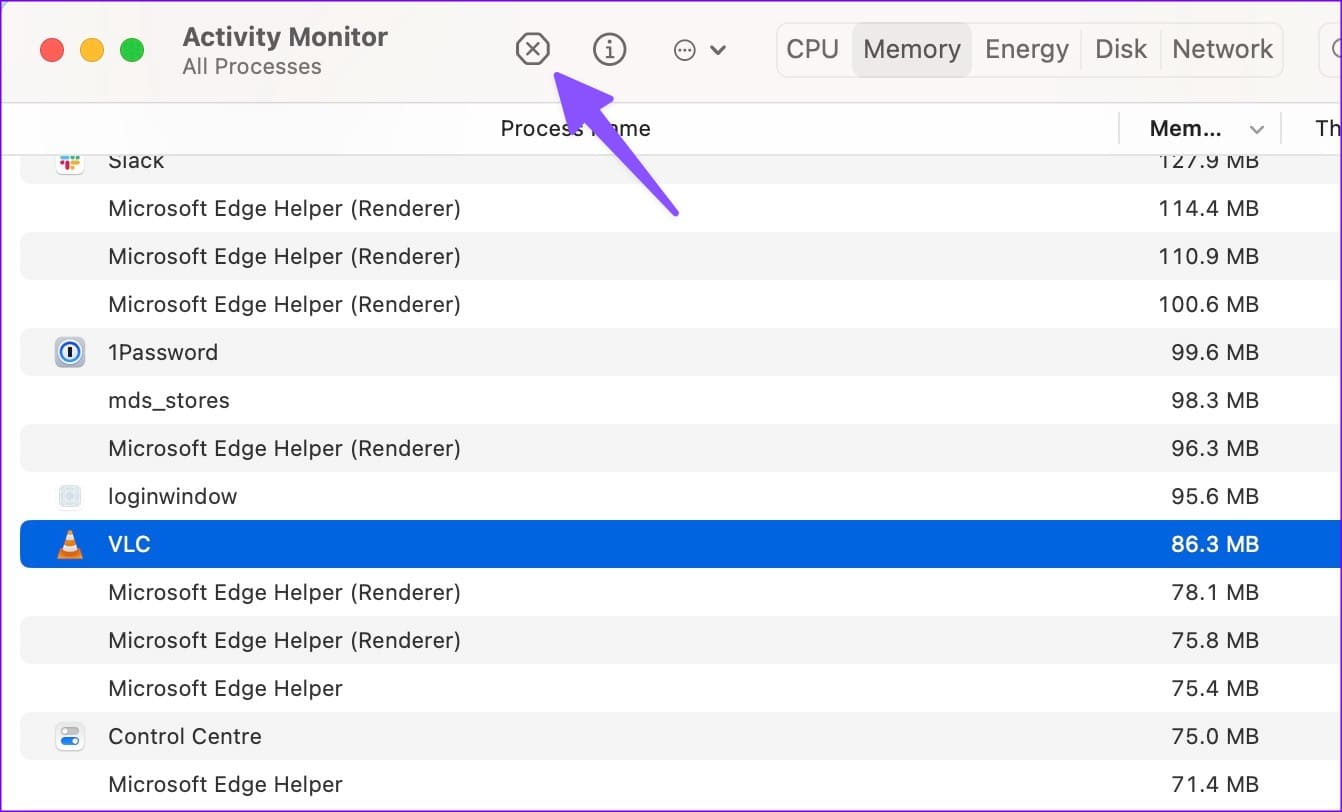The height and width of the screenshot is (812, 1342).
Task: Click the ellipsis more-options icon
Action: 685,50
